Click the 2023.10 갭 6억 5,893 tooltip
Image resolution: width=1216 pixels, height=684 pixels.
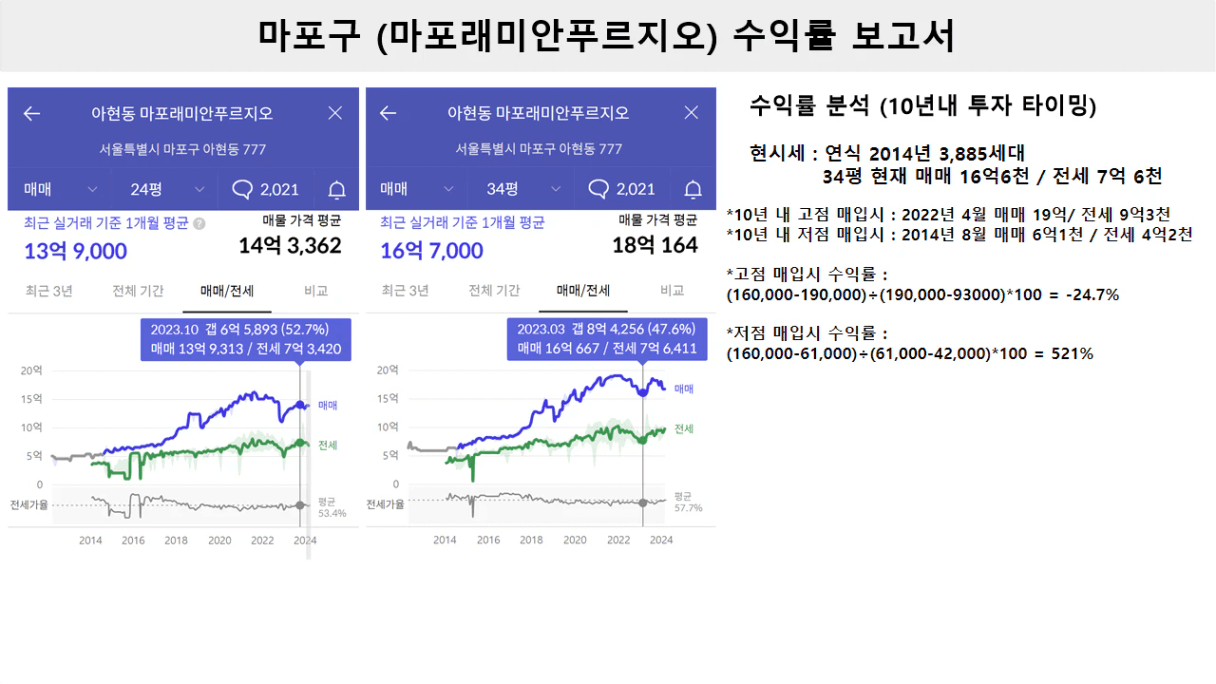(x=246, y=340)
